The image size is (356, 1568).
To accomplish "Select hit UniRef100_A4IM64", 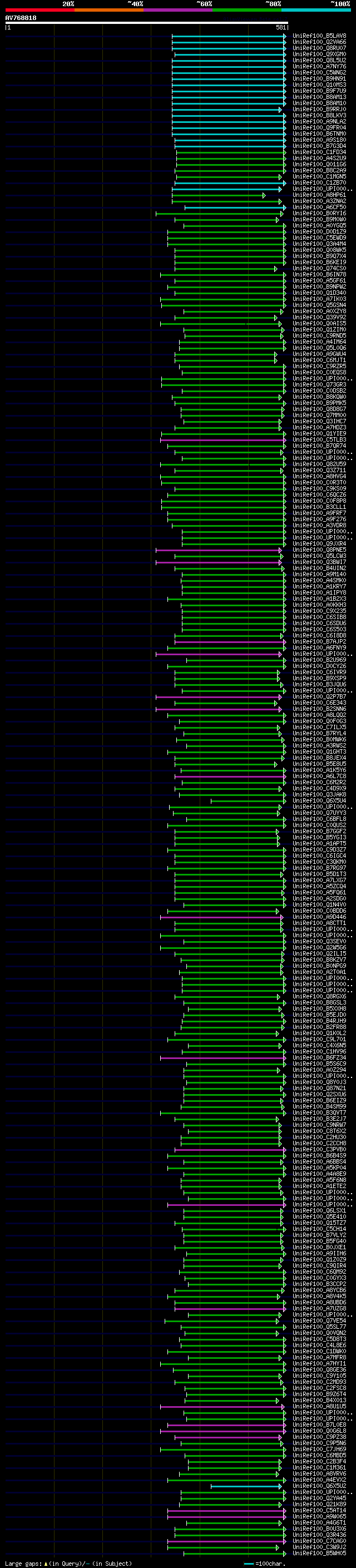I will point(319,342).
